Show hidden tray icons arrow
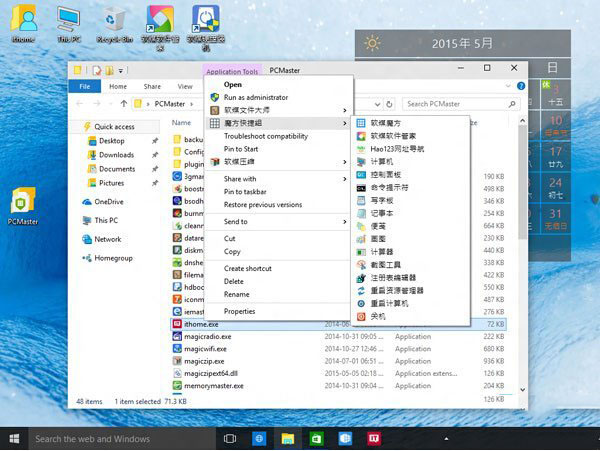The width and height of the screenshot is (600, 451). coord(446,439)
